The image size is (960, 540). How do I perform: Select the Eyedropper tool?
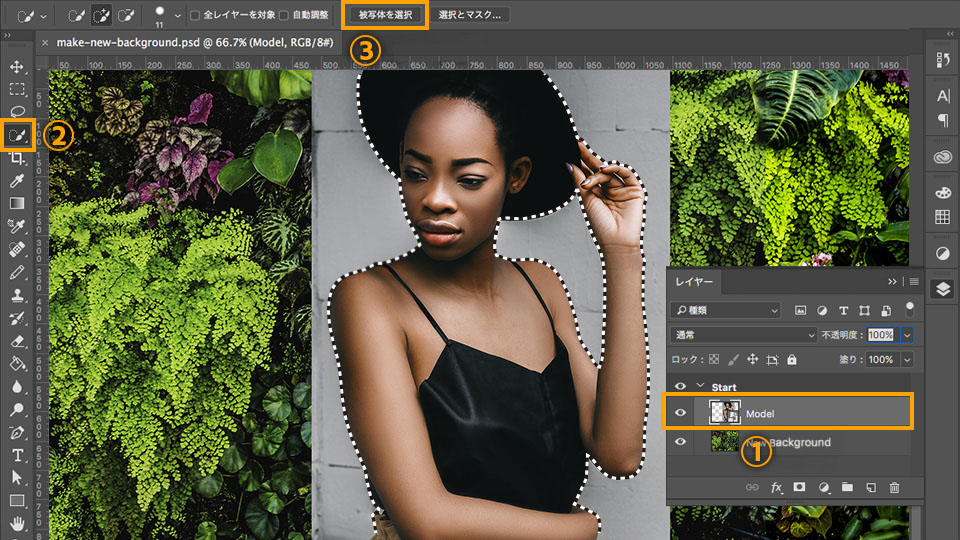(x=17, y=181)
